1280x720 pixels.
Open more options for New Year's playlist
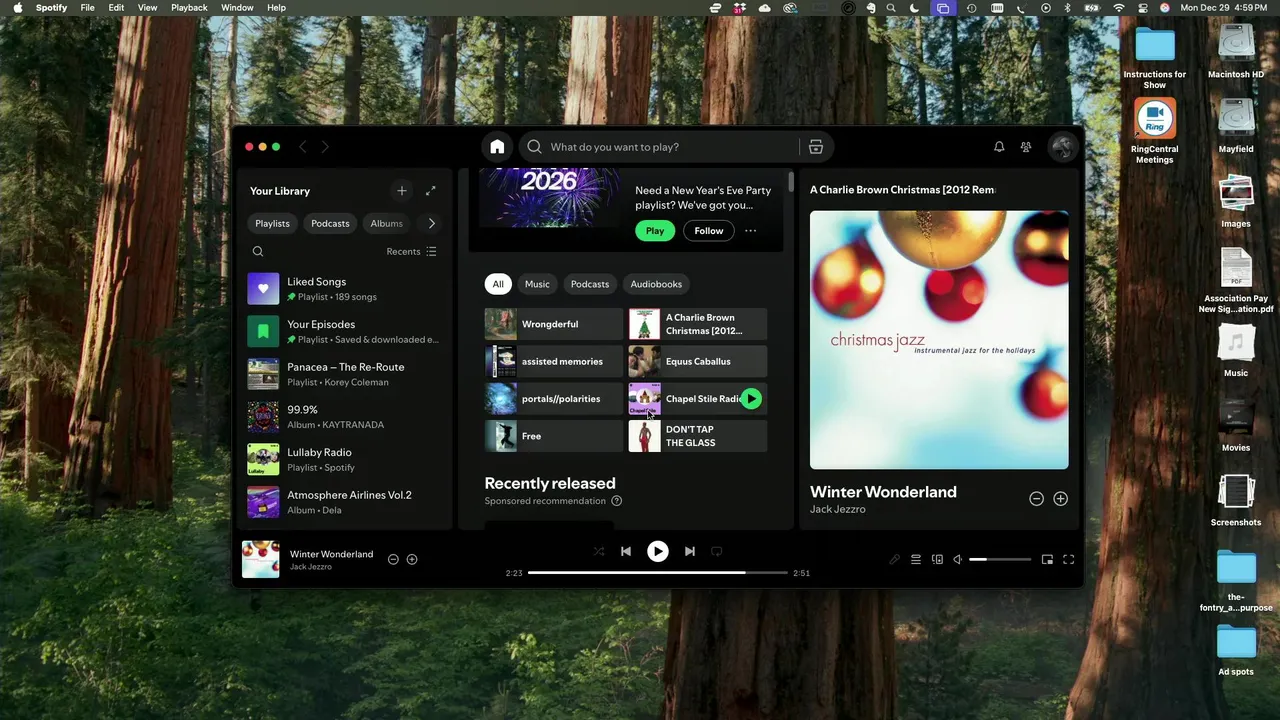(750, 231)
